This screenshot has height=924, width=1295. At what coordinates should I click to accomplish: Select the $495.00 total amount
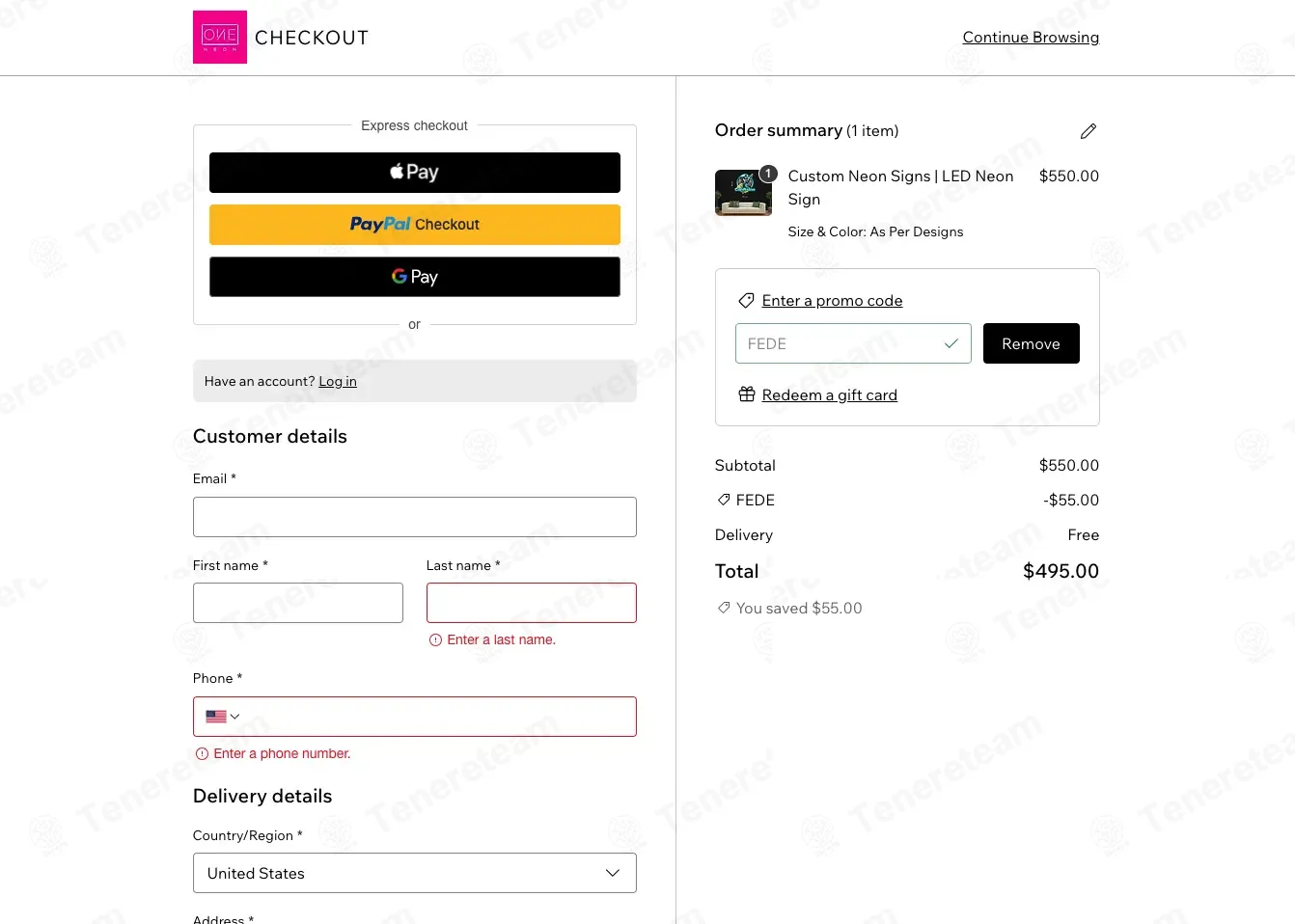[1061, 571]
